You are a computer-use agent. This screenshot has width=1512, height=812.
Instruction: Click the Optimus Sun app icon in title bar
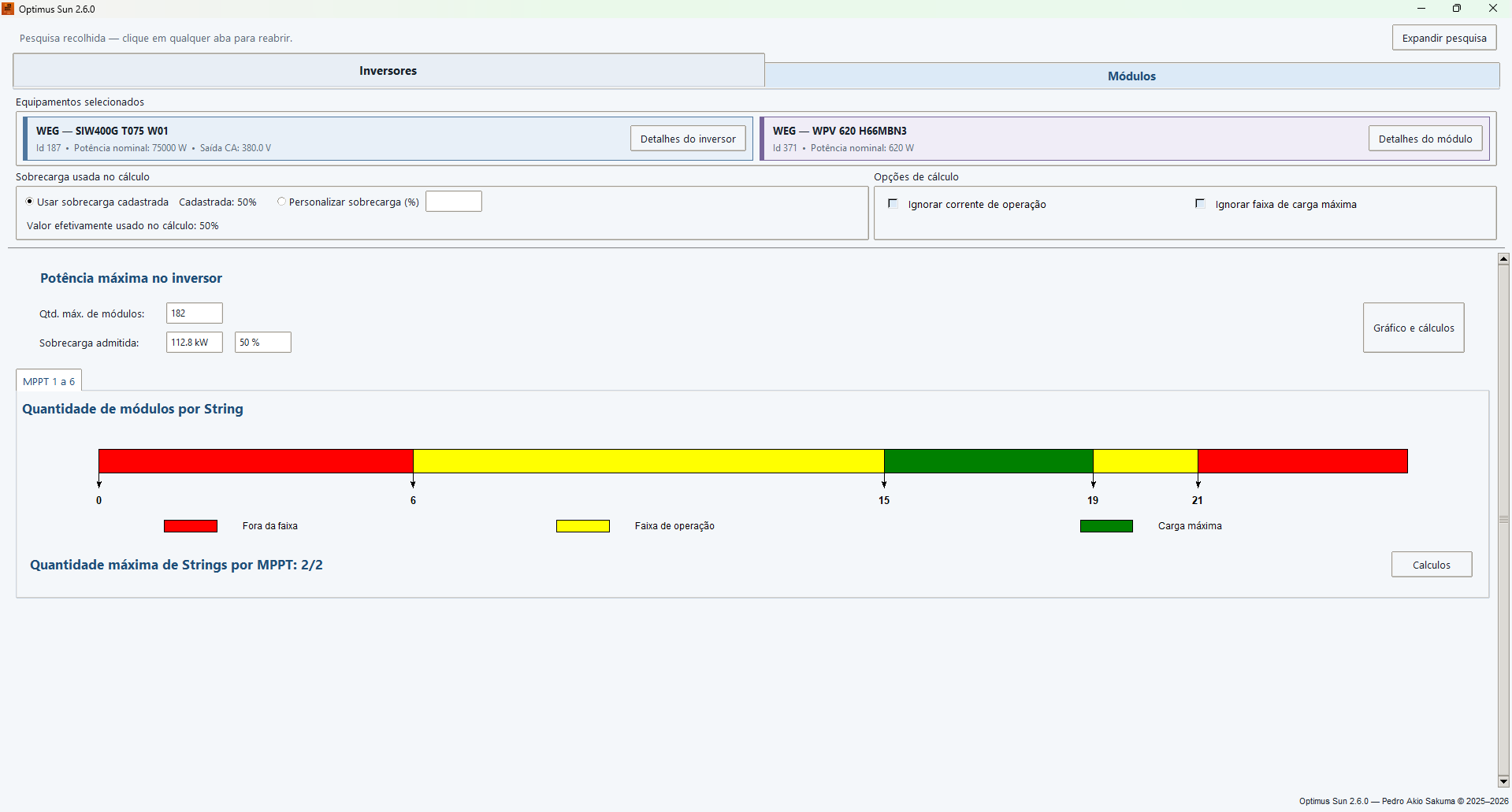click(x=8, y=9)
